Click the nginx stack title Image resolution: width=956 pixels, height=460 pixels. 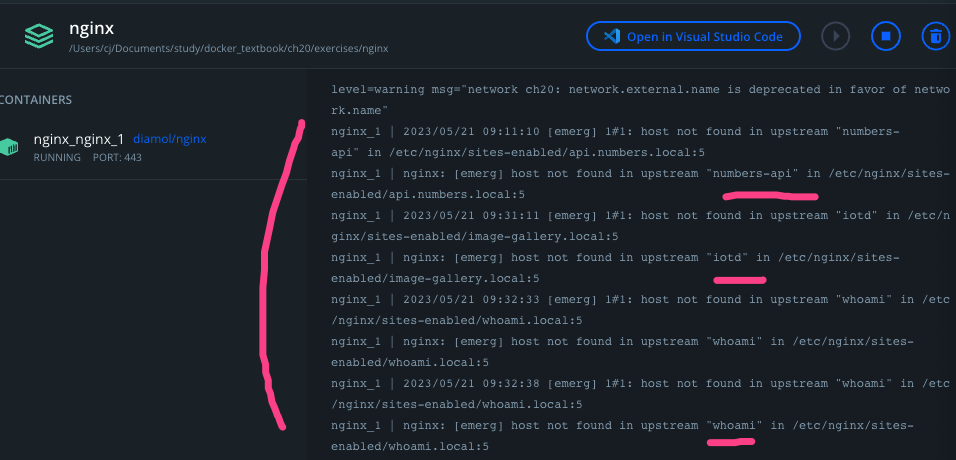[x=91, y=28]
